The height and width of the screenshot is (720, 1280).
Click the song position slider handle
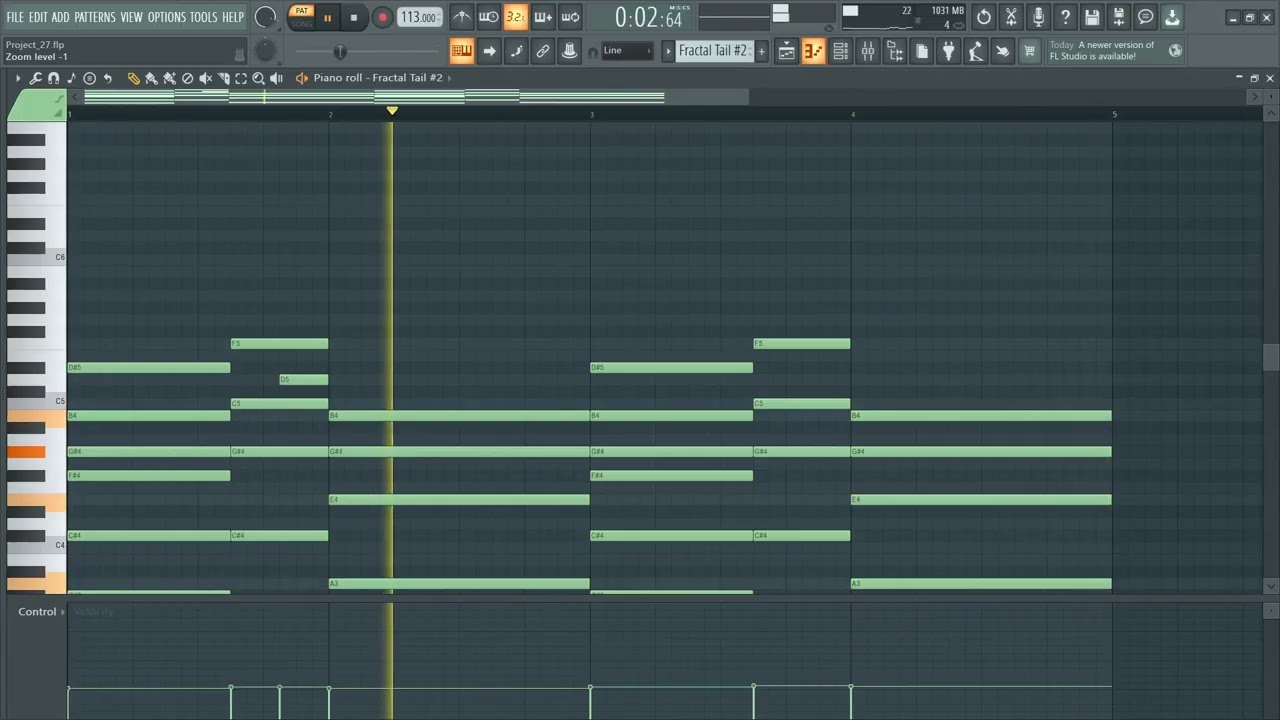tap(340, 51)
